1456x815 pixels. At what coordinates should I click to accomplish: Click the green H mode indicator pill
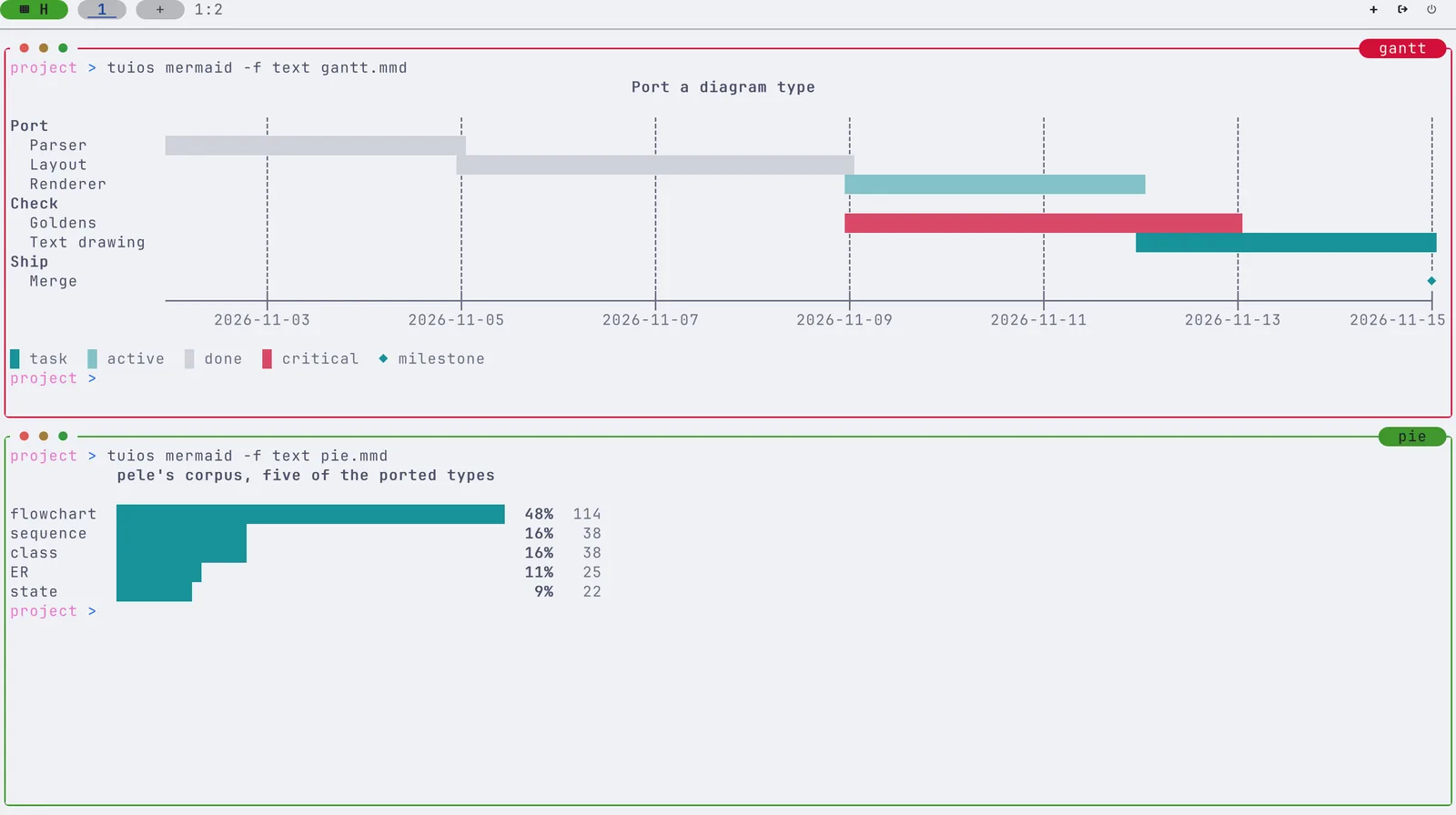34,10
